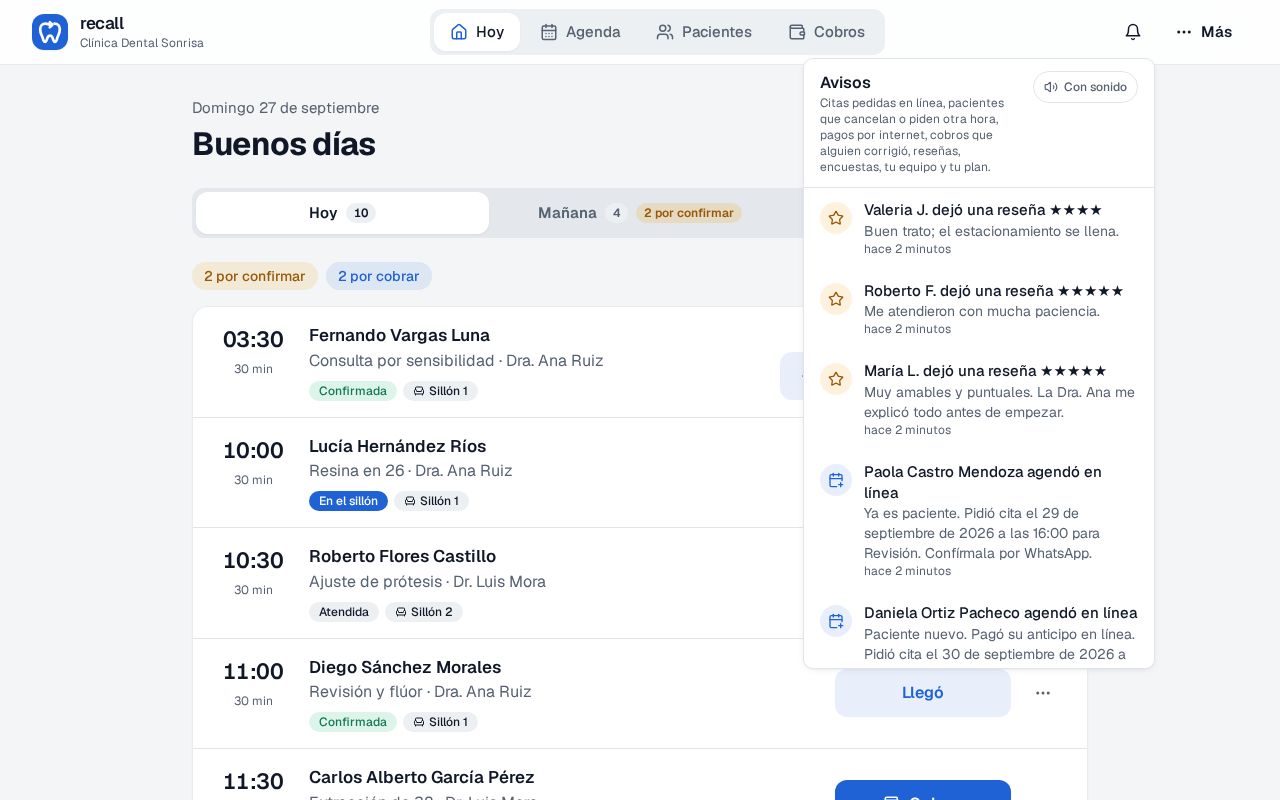Open the notifications bell icon
Image resolution: width=1280 pixels, height=800 pixels.
click(x=1133, y=32)
